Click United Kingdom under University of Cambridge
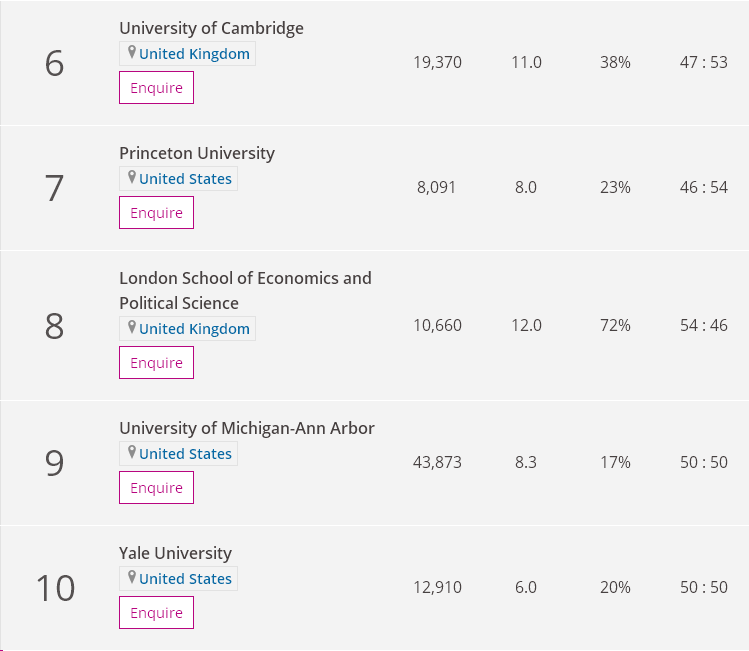The image size is (749, 651). click(194, 54)
